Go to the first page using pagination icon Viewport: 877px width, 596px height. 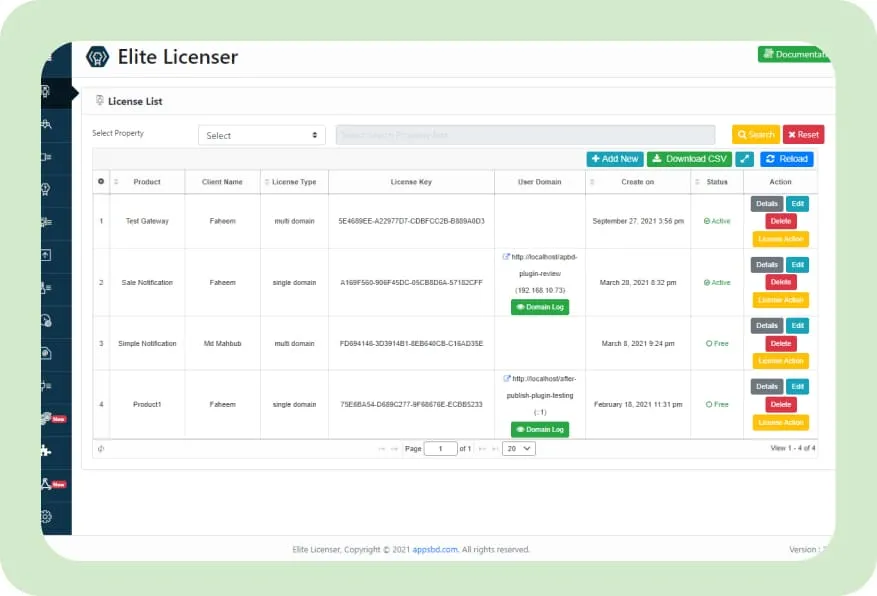pos(381,449)
